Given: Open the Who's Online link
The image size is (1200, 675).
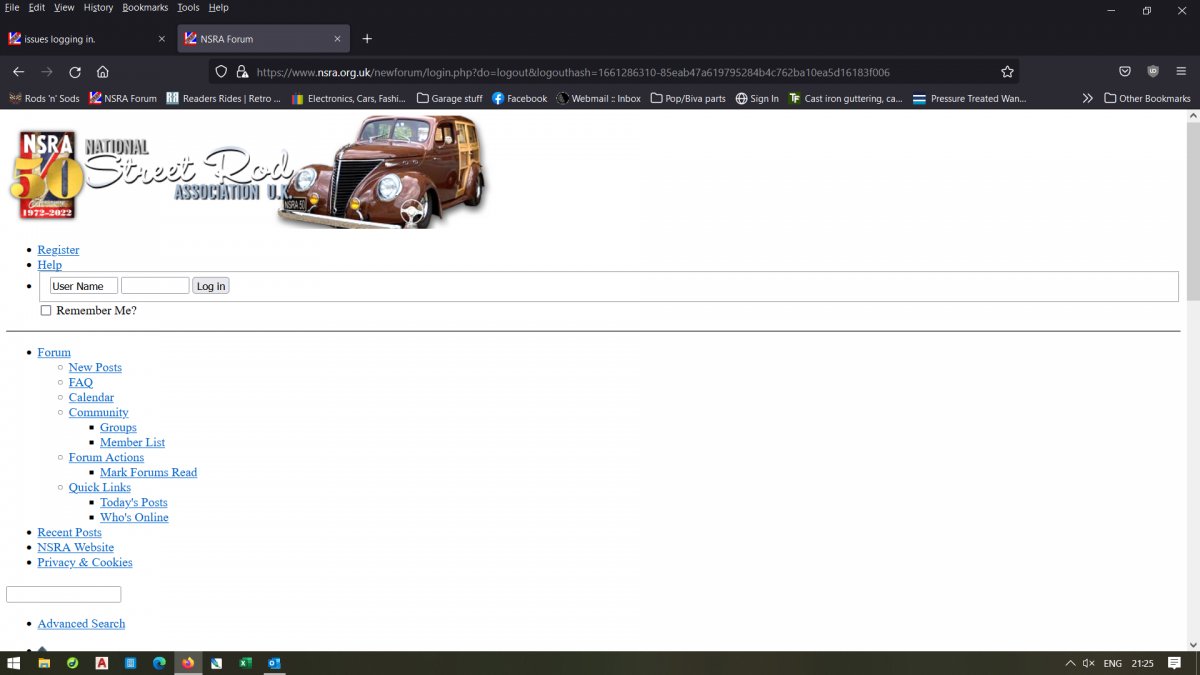Looking at the screenshot, I should pos(134,517).
